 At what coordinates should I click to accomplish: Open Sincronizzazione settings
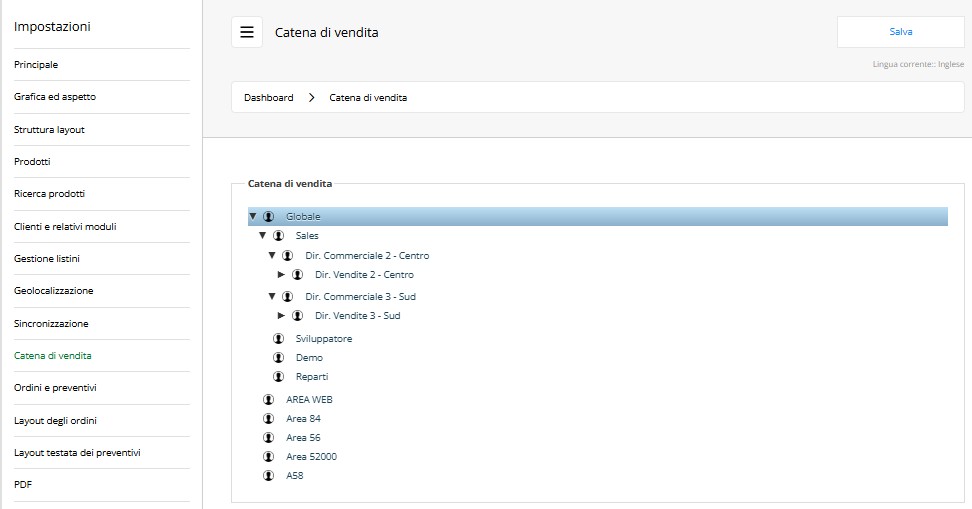51,324
